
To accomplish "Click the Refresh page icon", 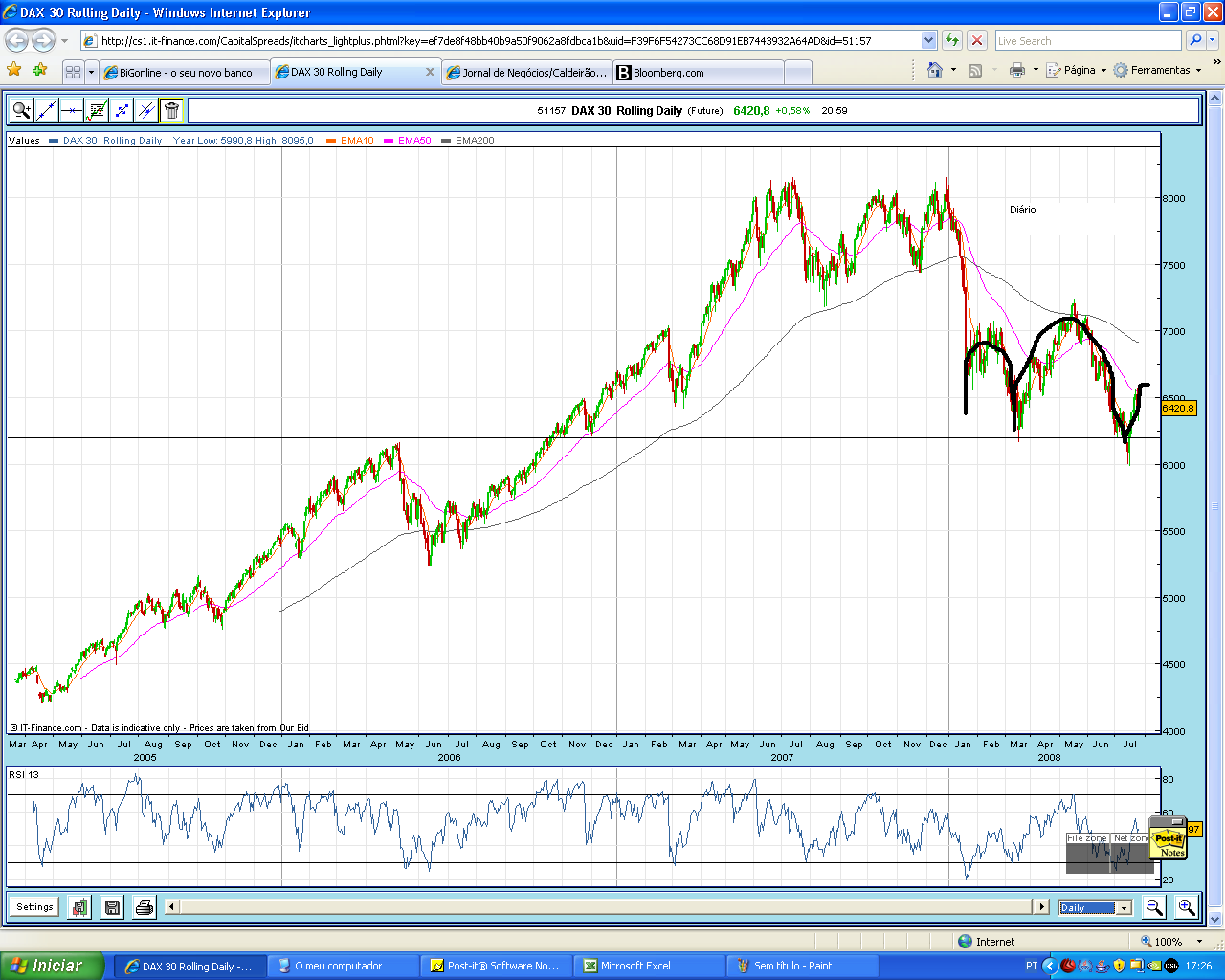I will [x=951, y=40].
